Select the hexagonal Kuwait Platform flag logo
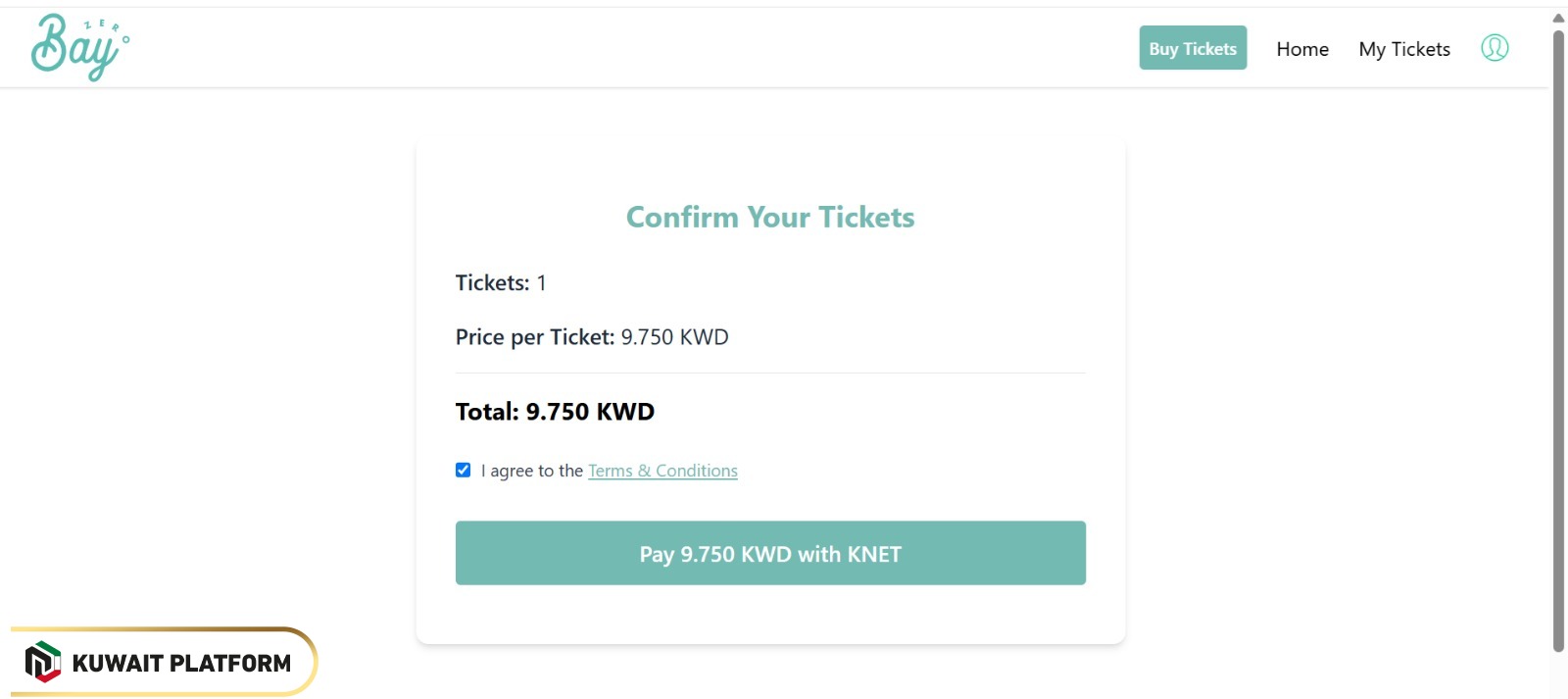 pos(40,662)
